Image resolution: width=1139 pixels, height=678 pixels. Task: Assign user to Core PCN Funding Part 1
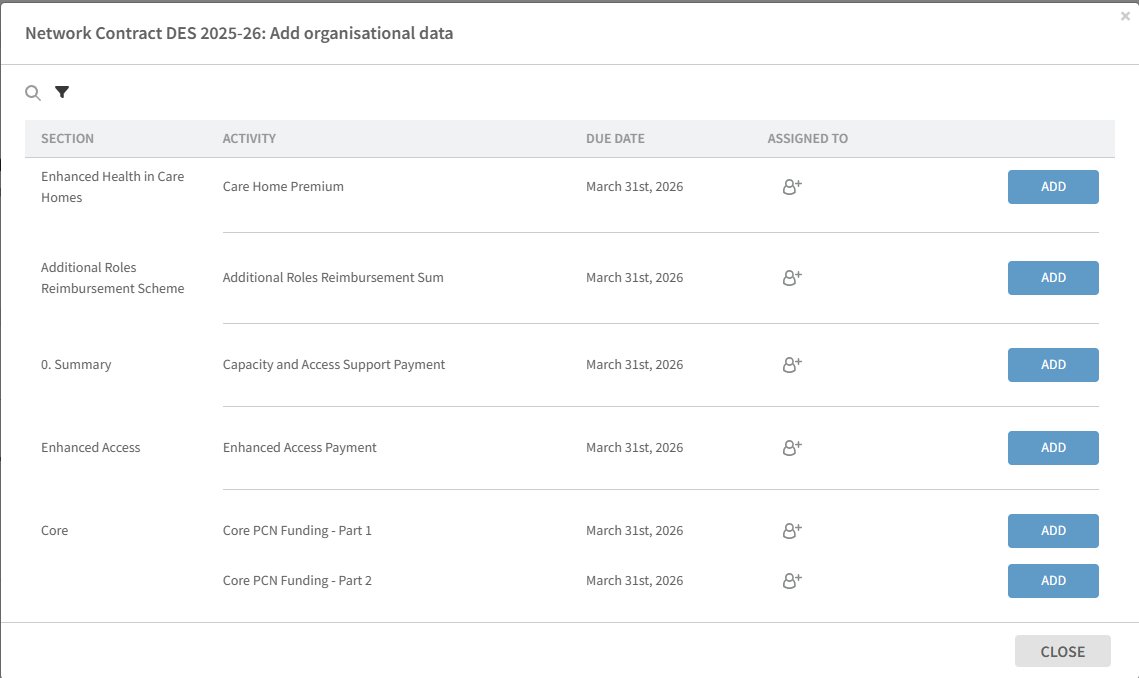point(792,531)
